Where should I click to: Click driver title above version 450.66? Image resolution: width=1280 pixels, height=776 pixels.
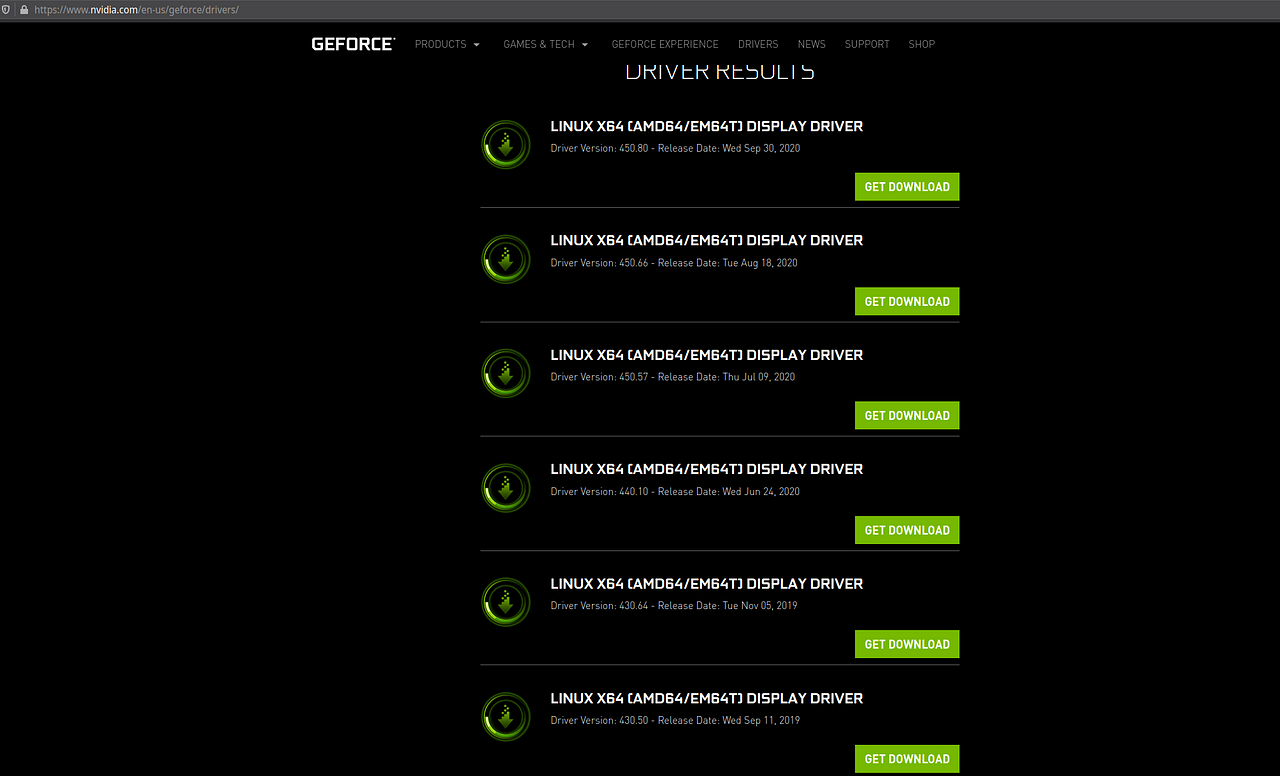(707, 240)
